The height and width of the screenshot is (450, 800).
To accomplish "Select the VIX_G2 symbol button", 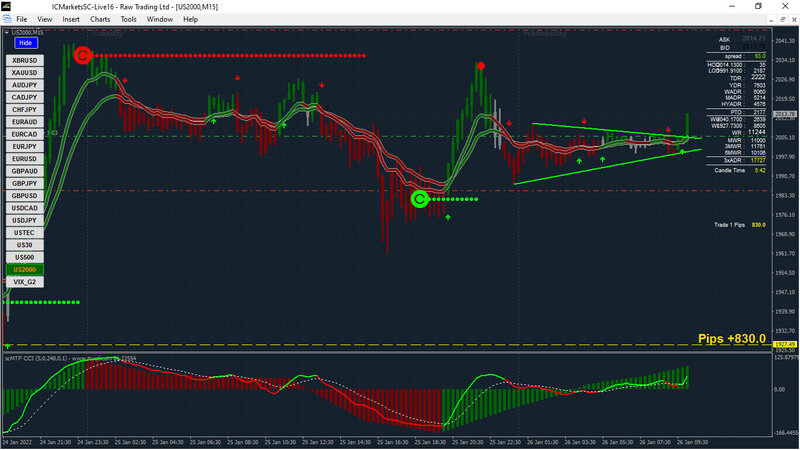I will 24,282.
